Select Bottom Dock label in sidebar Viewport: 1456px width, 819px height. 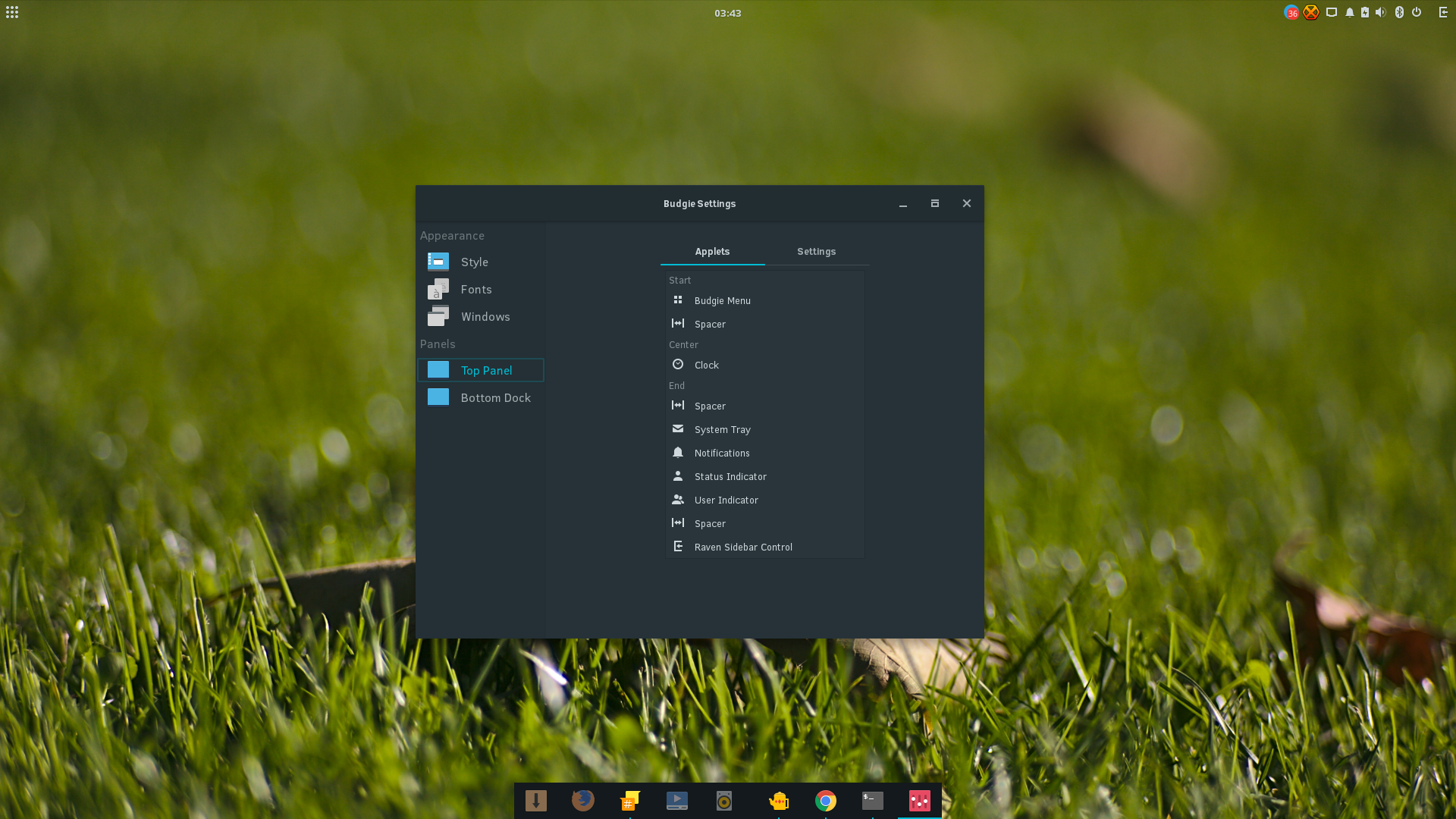495,398
